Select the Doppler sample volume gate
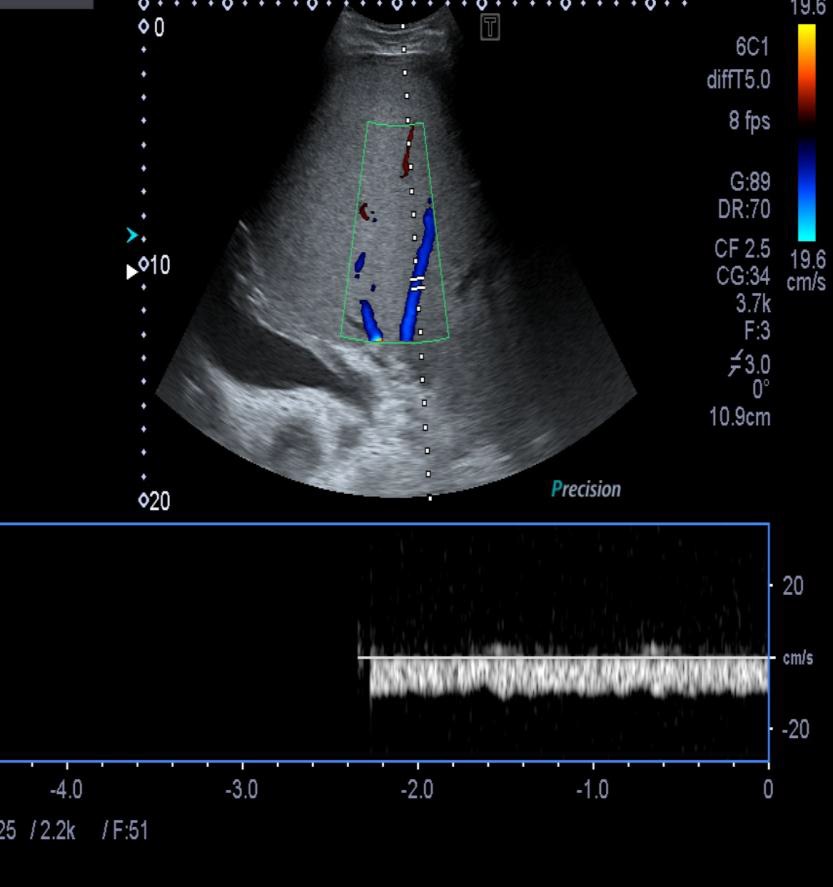 417,283
